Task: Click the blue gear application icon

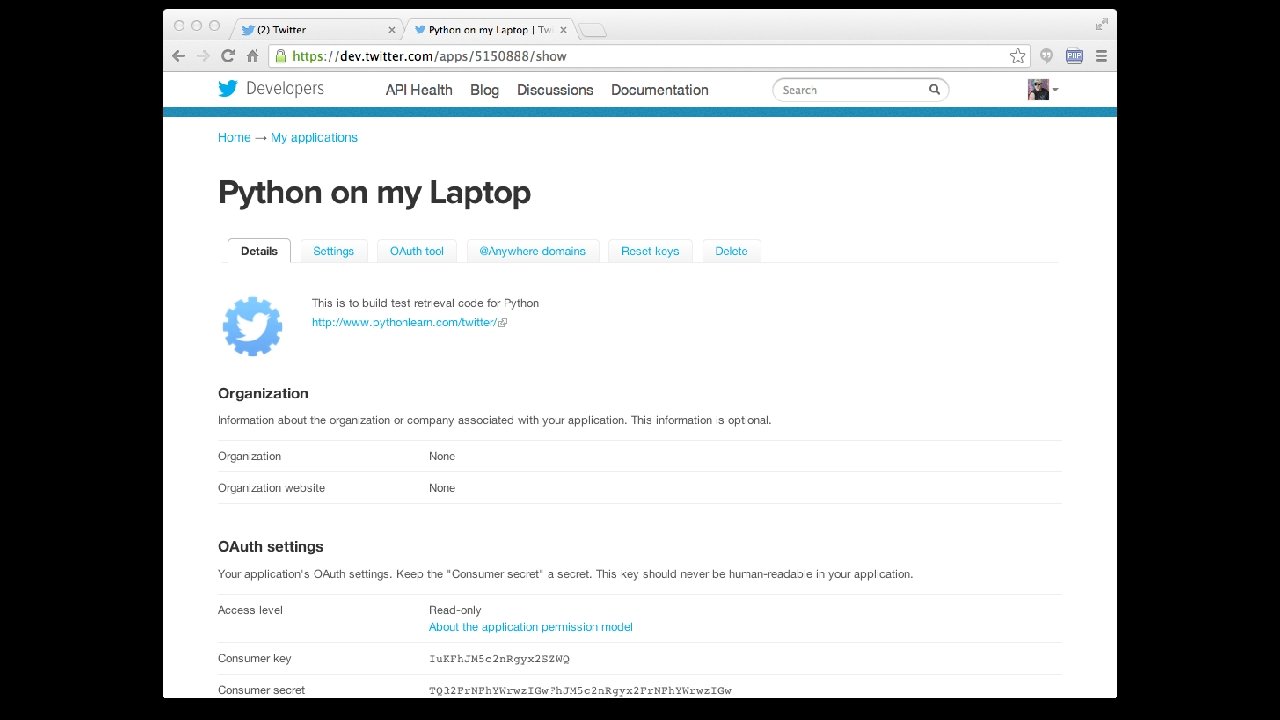Action: tap(252, 326)
